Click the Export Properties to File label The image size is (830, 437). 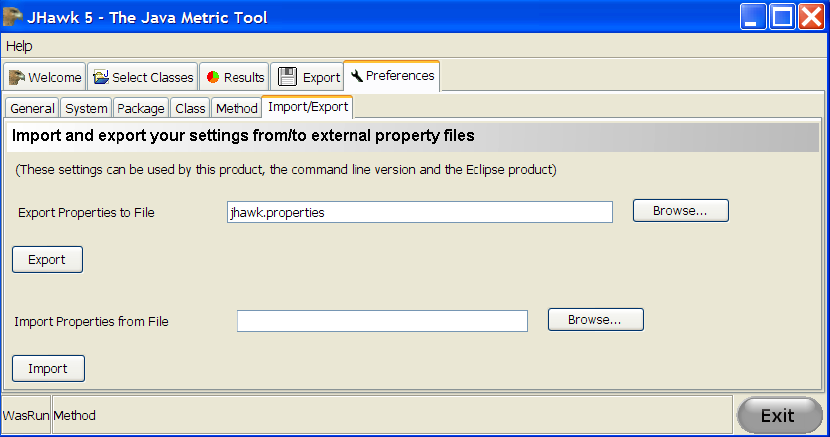tap(86, 213)
